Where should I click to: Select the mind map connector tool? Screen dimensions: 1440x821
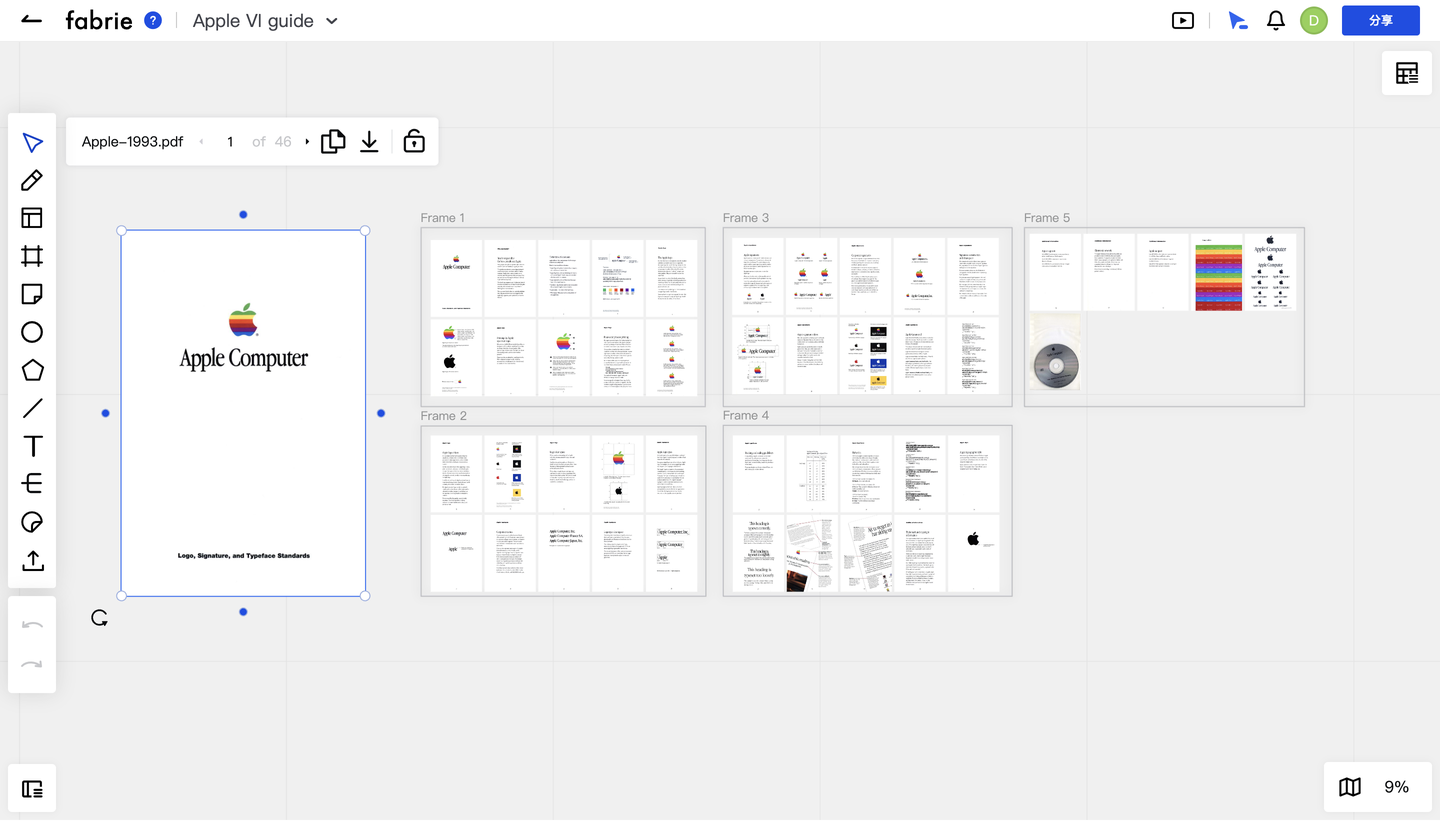coord(32,484)
